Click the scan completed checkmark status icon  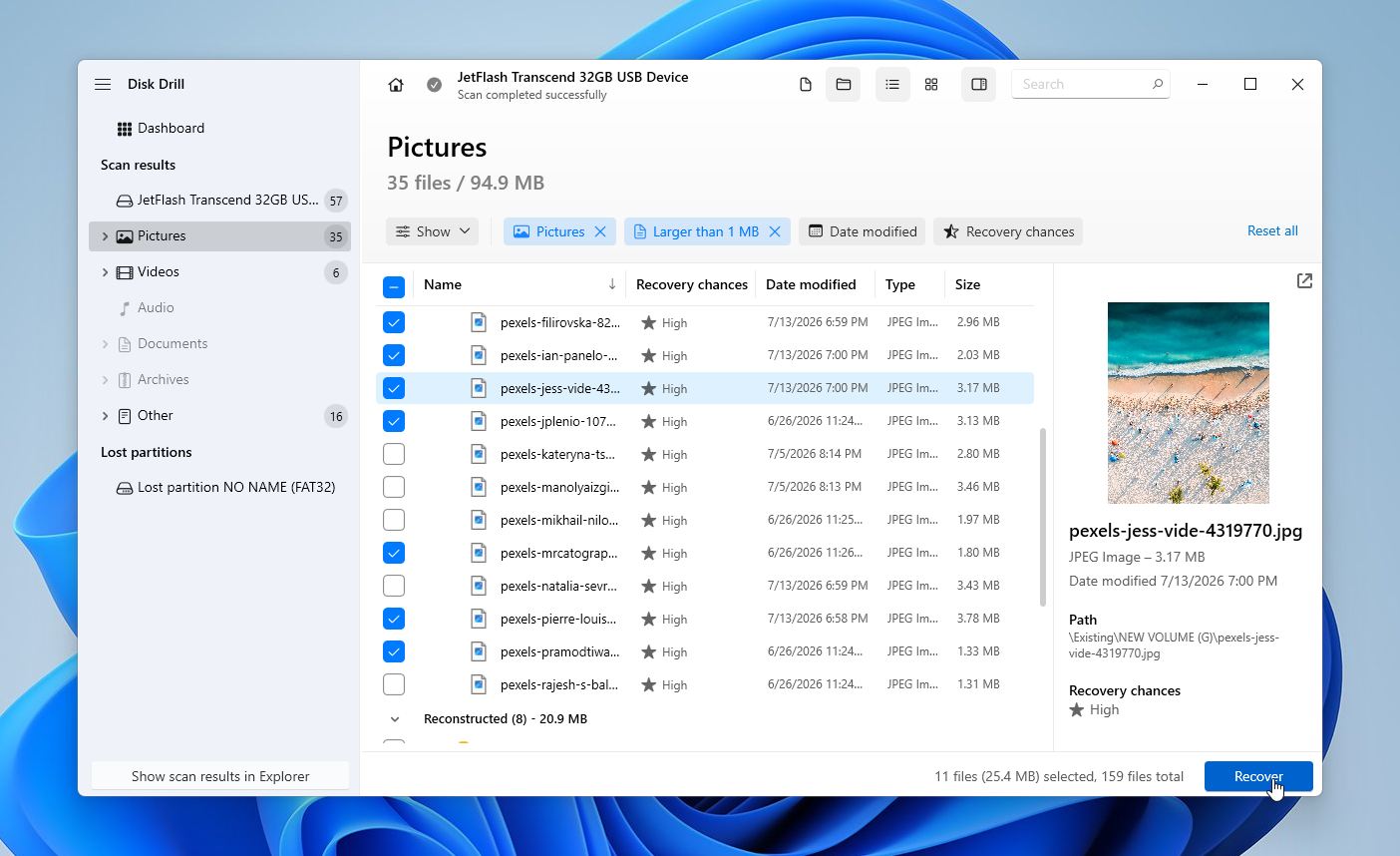pos(435,85)
